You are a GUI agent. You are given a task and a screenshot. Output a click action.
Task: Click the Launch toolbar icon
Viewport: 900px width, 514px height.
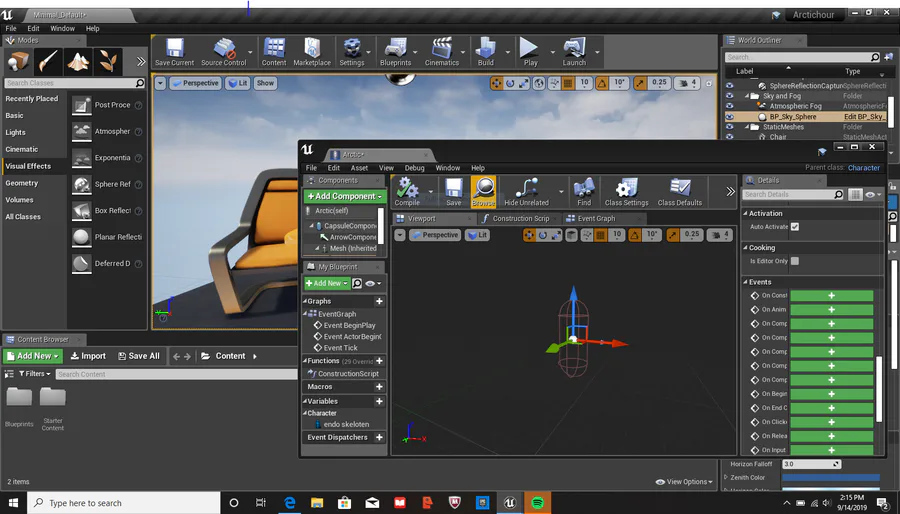coord(574,52)
